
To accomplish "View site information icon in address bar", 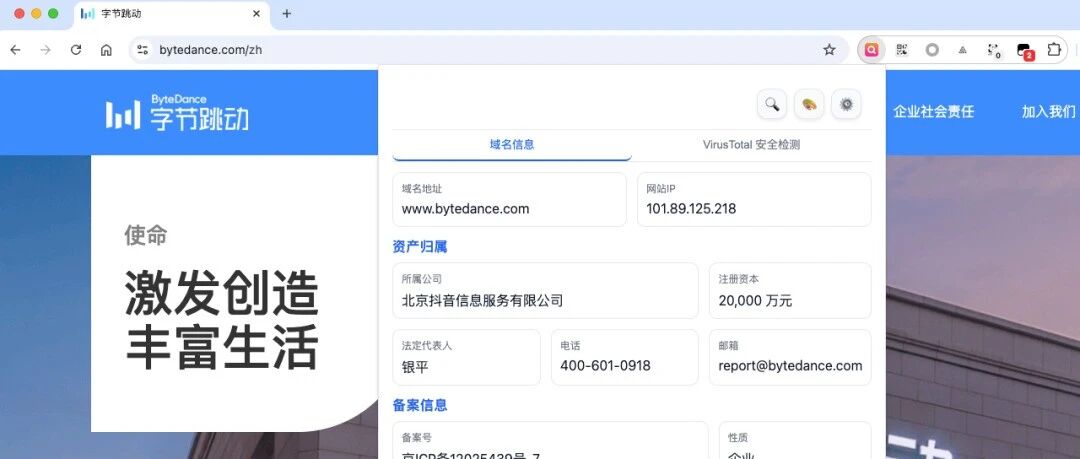I will tap(143, 50).
